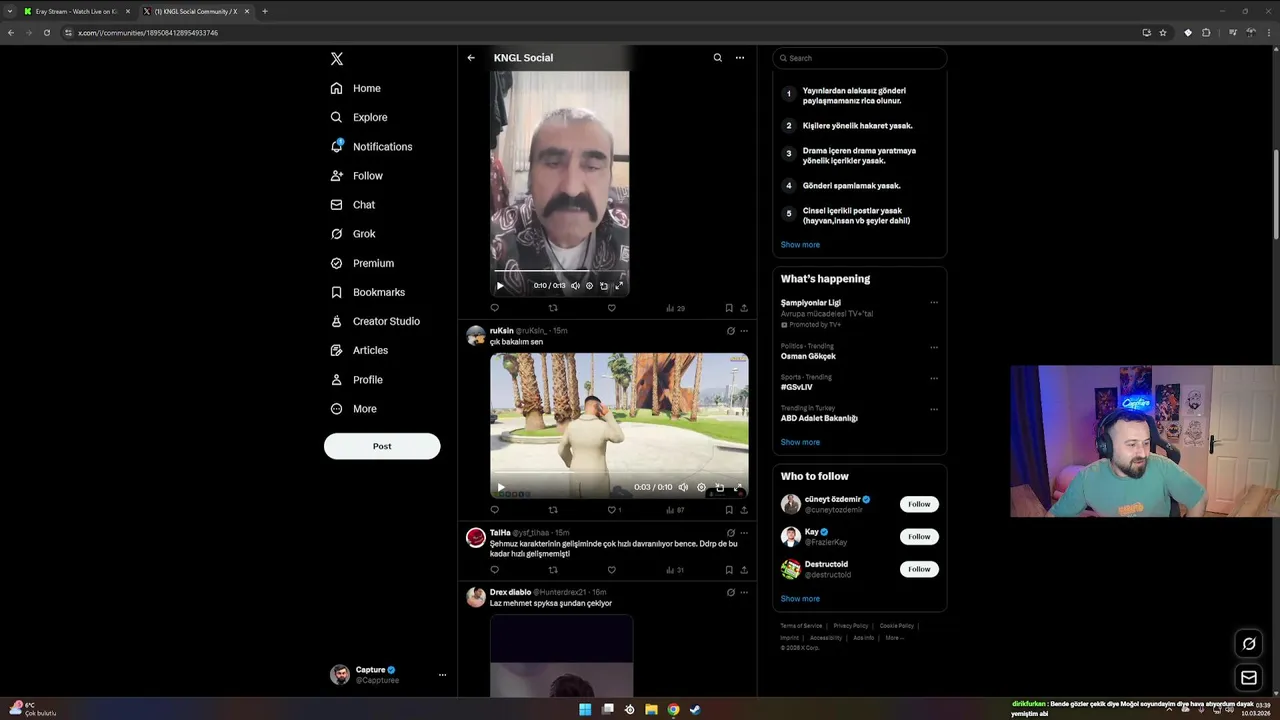The width and height of the screenshot is (1280, 720).
Task: Follow Kay
Action: (919, 537)
